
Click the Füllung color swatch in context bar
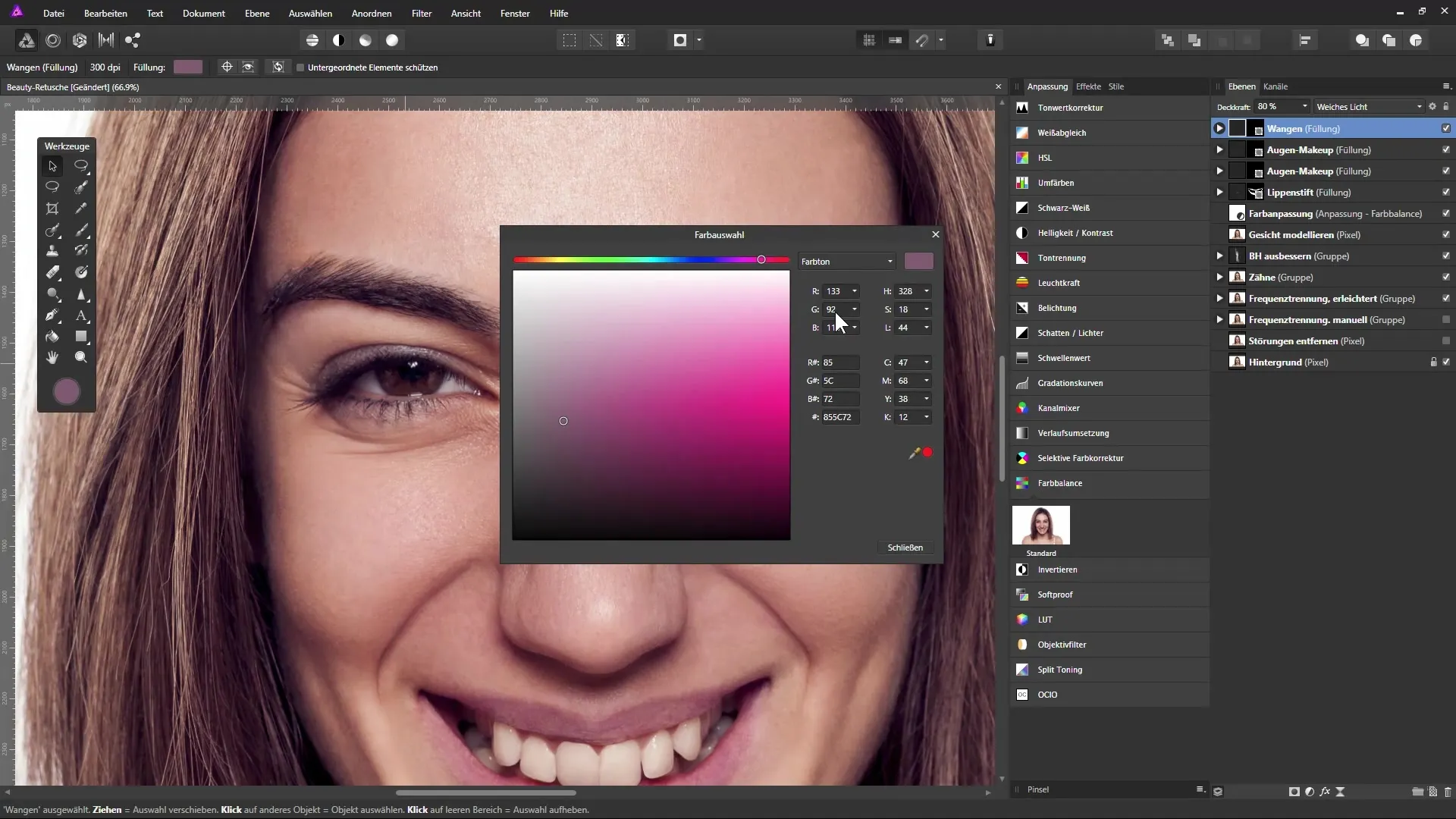(188, 67)
